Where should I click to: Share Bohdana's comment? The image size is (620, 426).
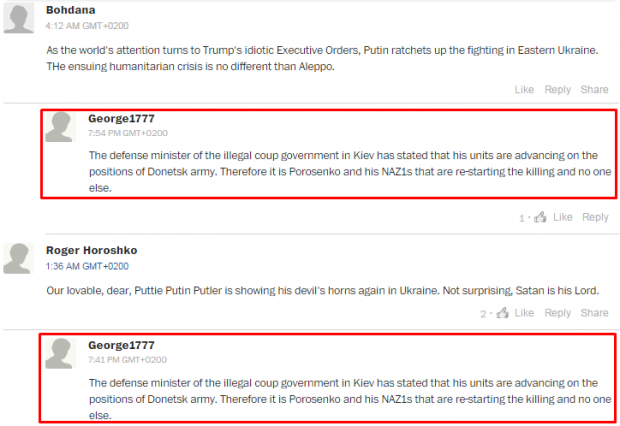tap(594, 90)
